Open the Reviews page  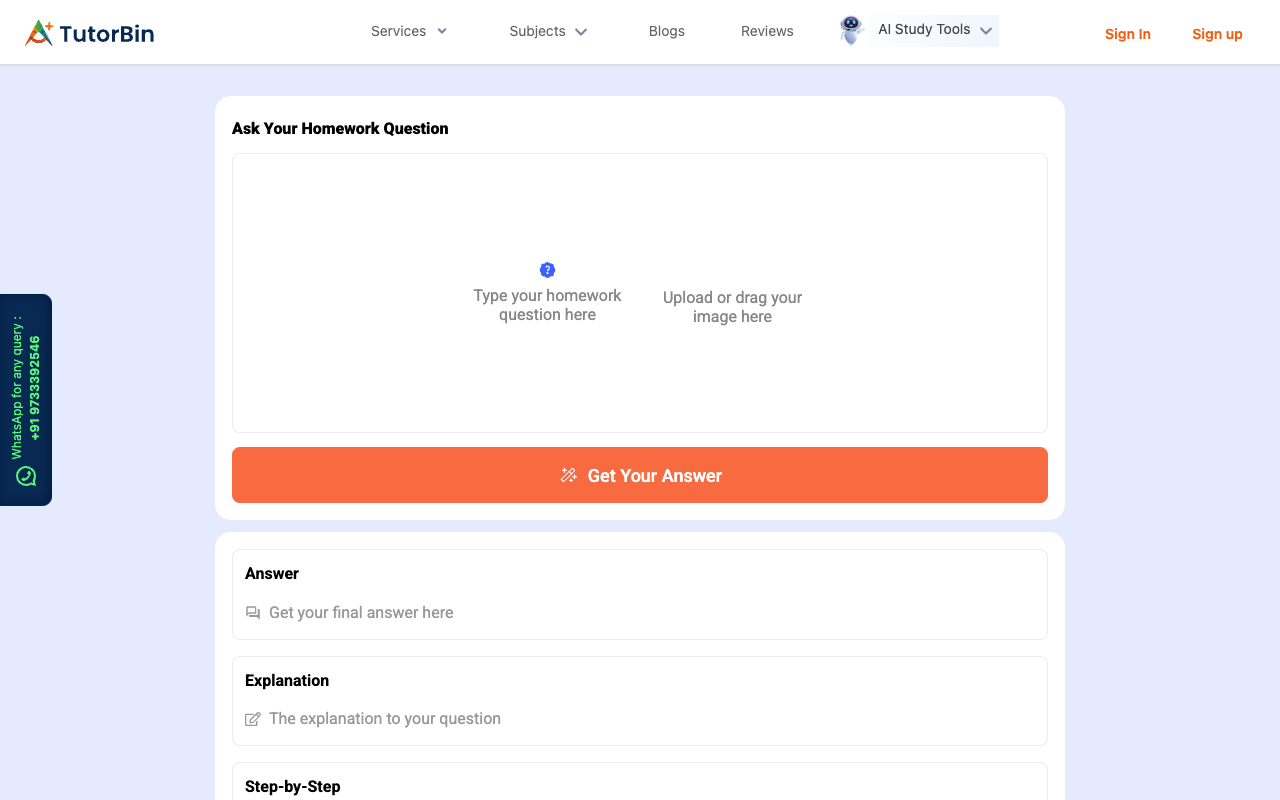pyautogui.click(x=767, y=31)
